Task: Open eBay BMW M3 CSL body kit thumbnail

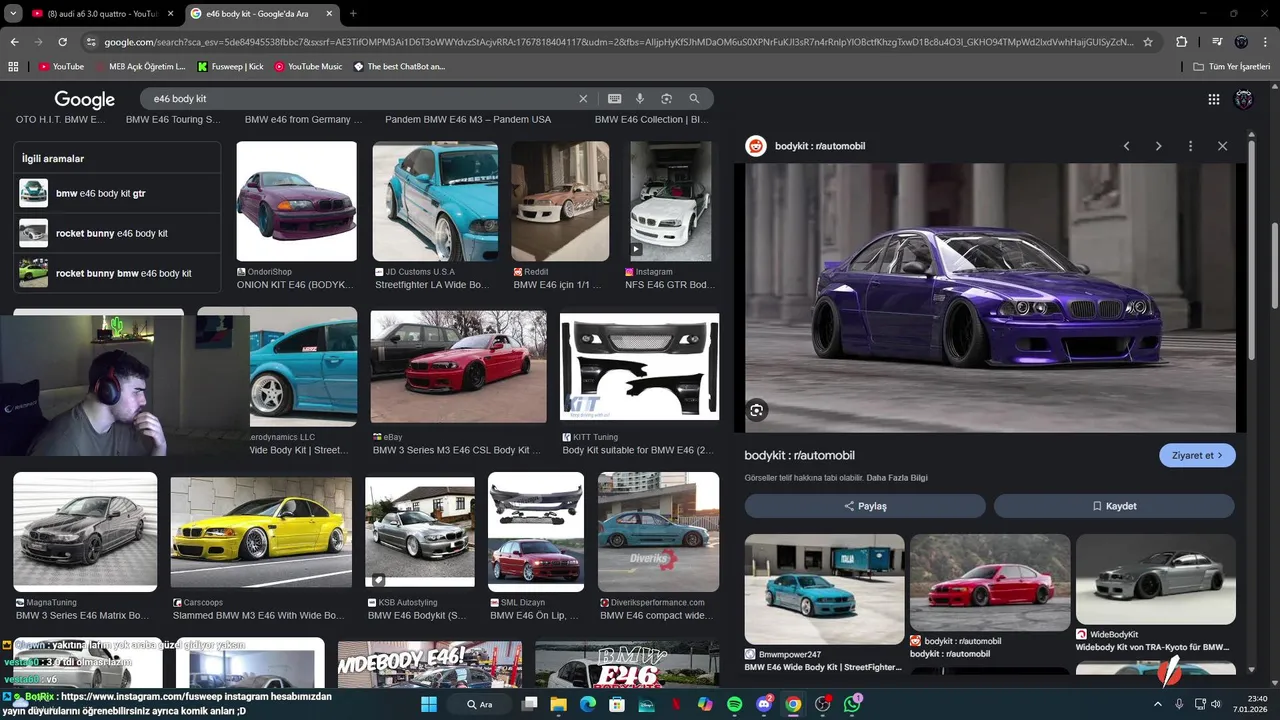Action: click(458, 366)
